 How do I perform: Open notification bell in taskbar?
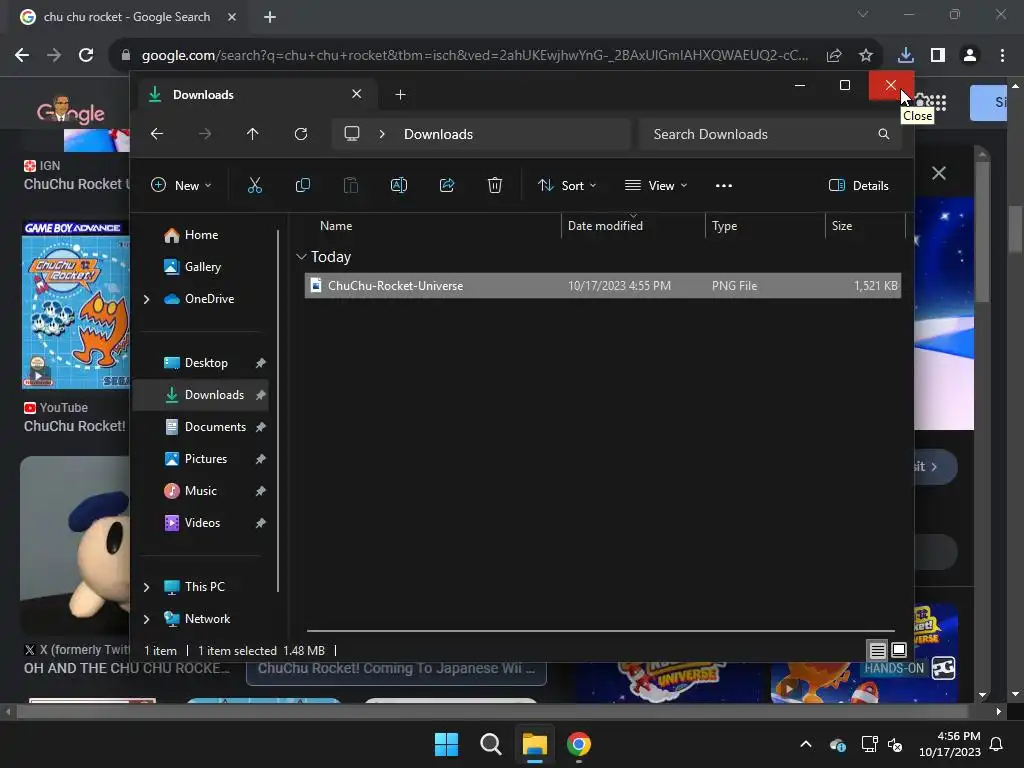pos(997,744)
